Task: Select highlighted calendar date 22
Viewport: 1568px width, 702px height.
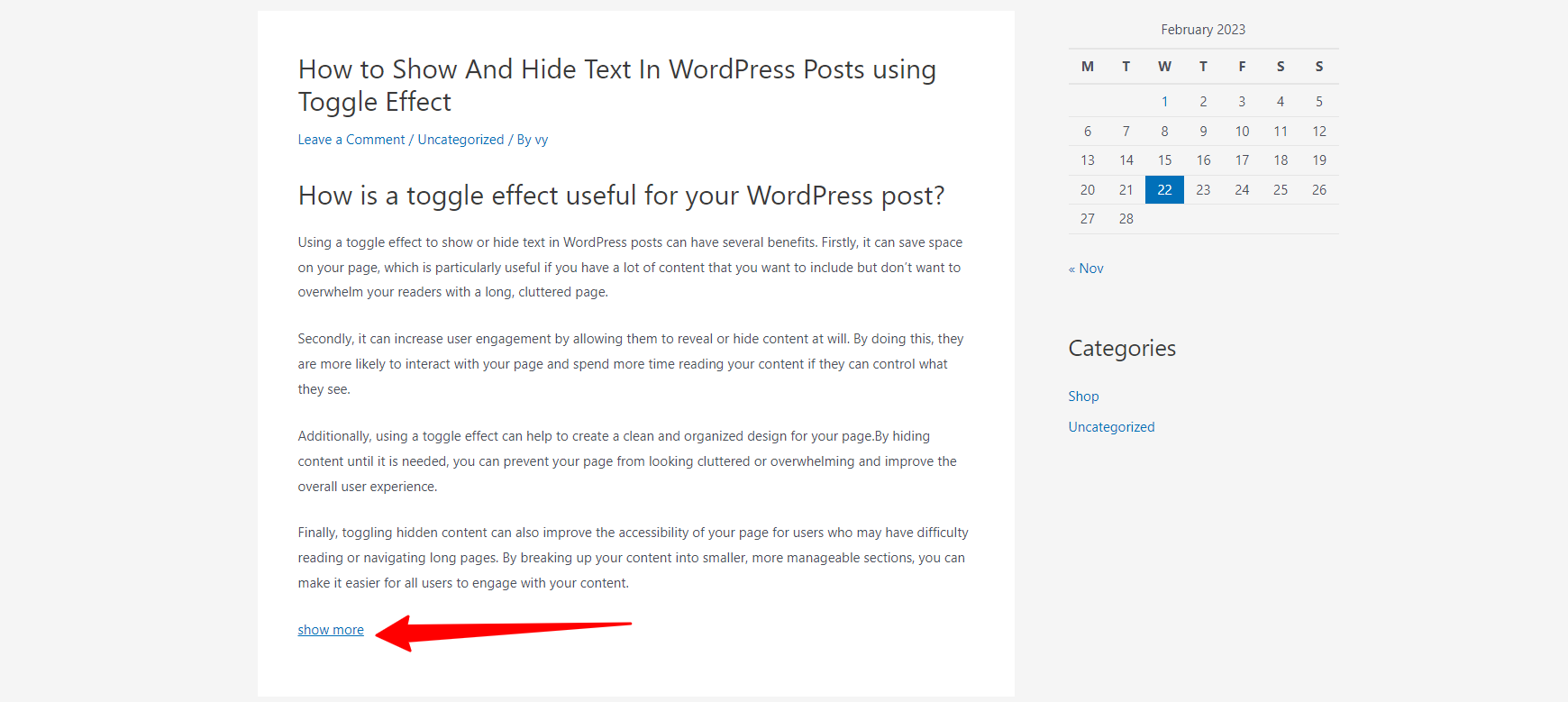Action: 1164,190
